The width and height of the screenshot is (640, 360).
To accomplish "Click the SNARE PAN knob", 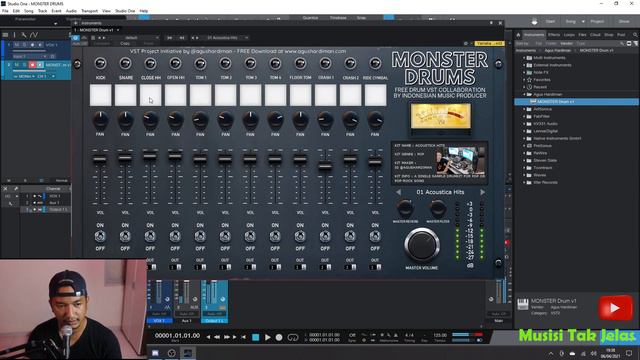I will (x=125, y=120).
